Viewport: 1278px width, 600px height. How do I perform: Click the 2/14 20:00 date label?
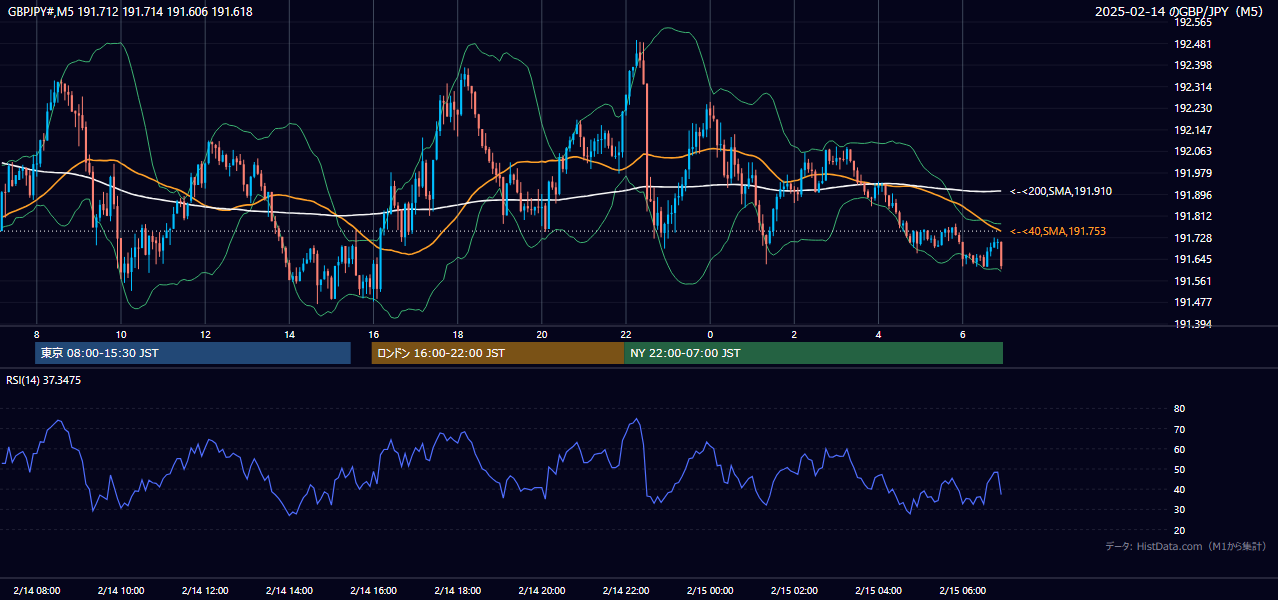point(542,590)
